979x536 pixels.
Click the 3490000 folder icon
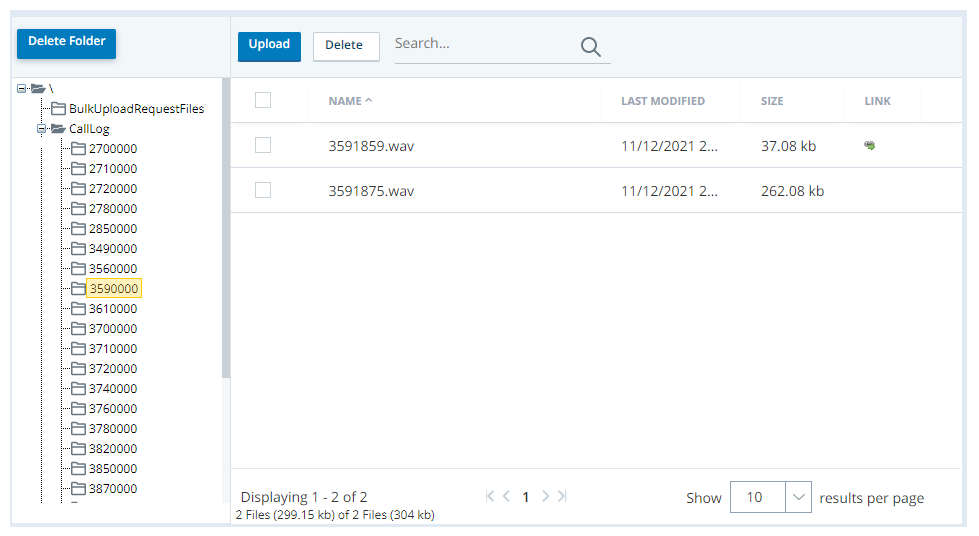click(x=78, y=248)
